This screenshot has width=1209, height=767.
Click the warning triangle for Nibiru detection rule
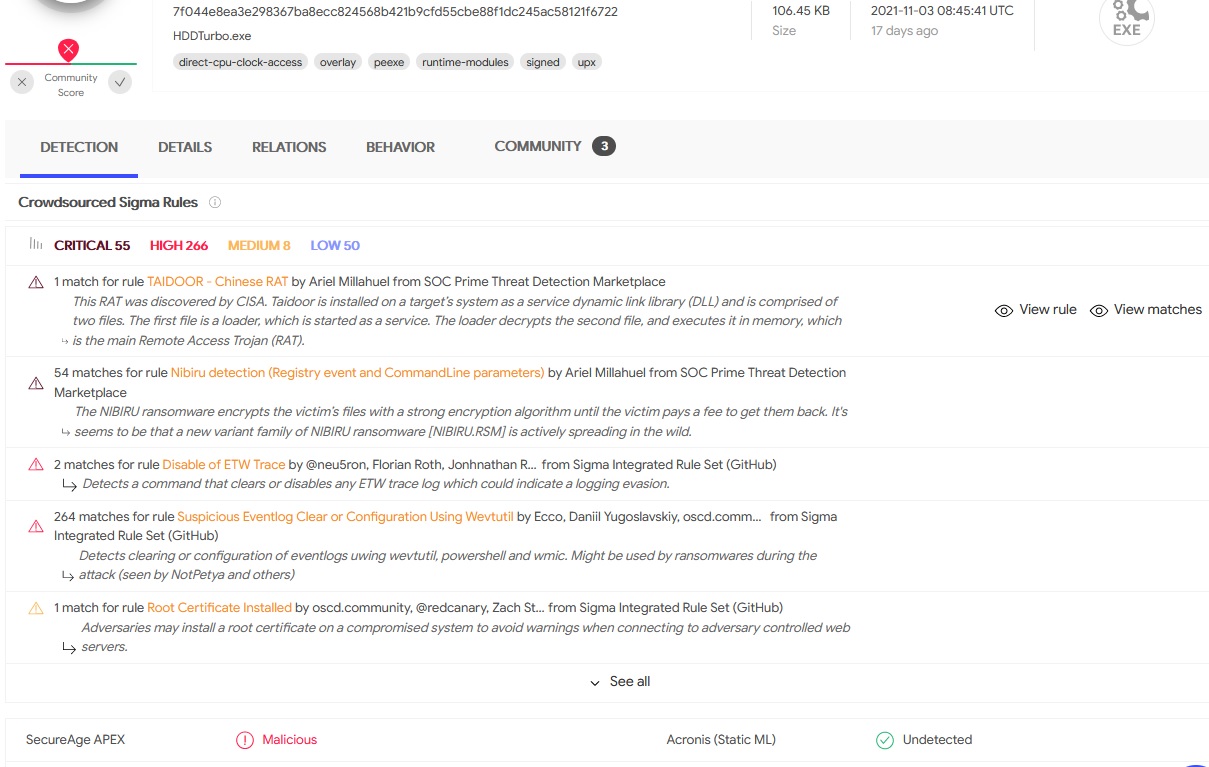(x=36, y=383)
